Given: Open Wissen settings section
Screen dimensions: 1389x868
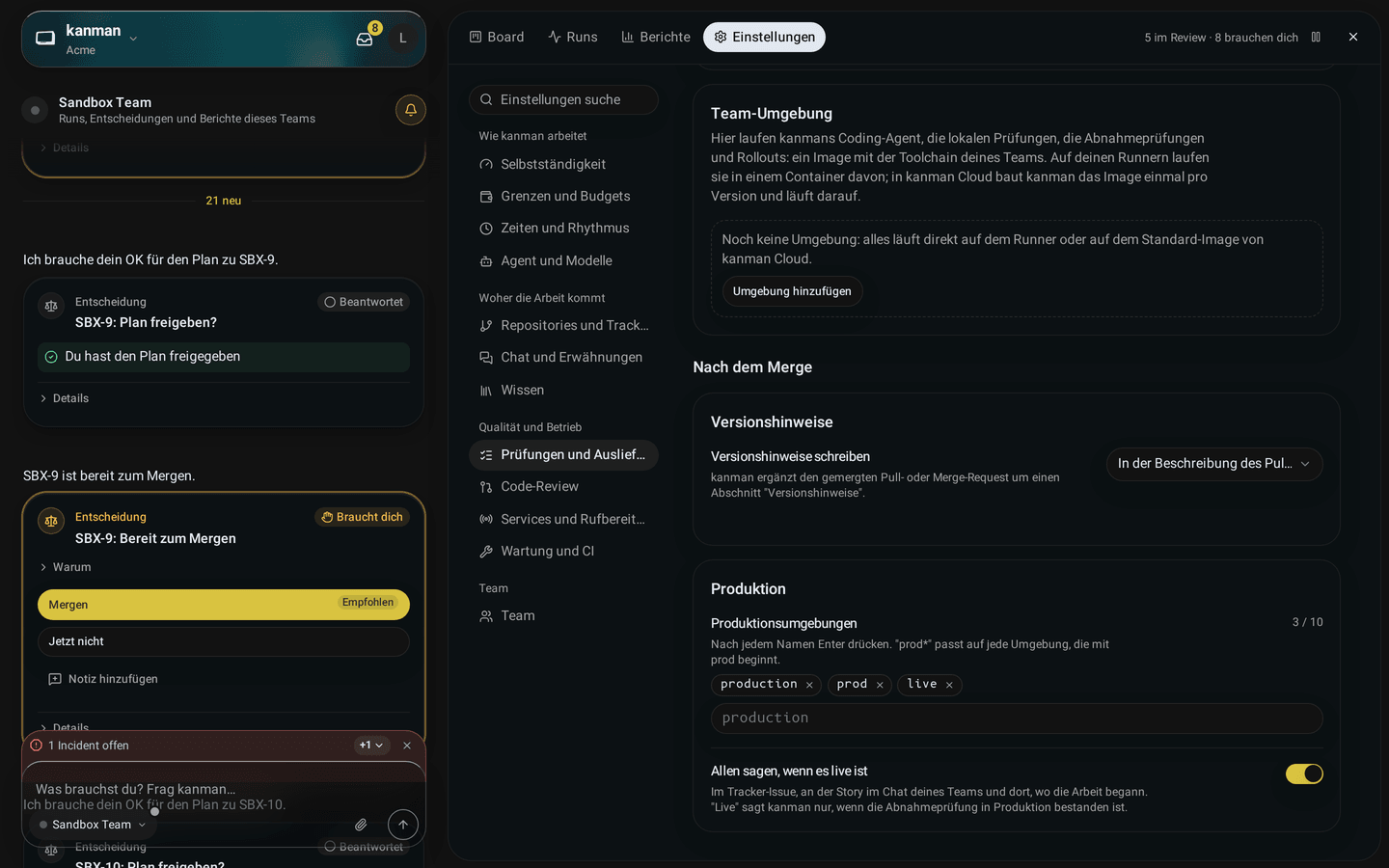Looking at the screenshot, I should (x=563, y=390).
